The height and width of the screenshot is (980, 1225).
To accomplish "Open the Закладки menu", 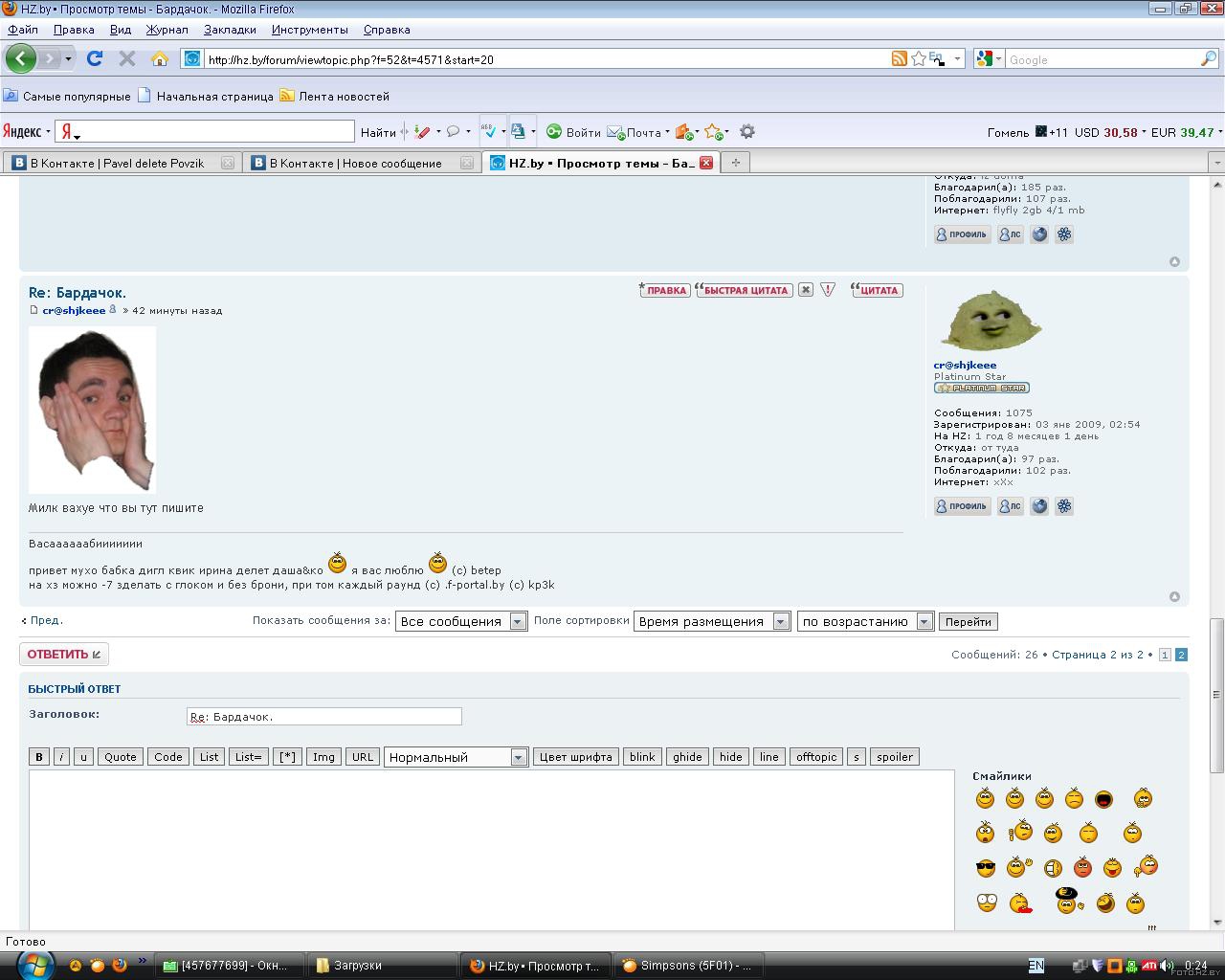I will point(230,30).
